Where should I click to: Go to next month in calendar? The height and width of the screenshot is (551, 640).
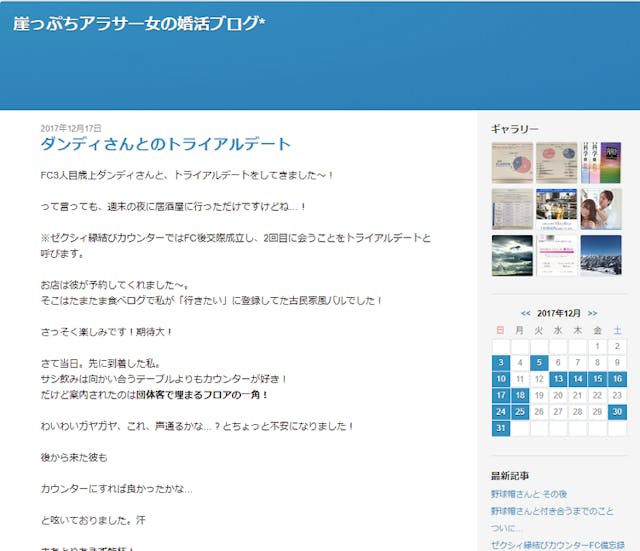click(x=592, y=313)
